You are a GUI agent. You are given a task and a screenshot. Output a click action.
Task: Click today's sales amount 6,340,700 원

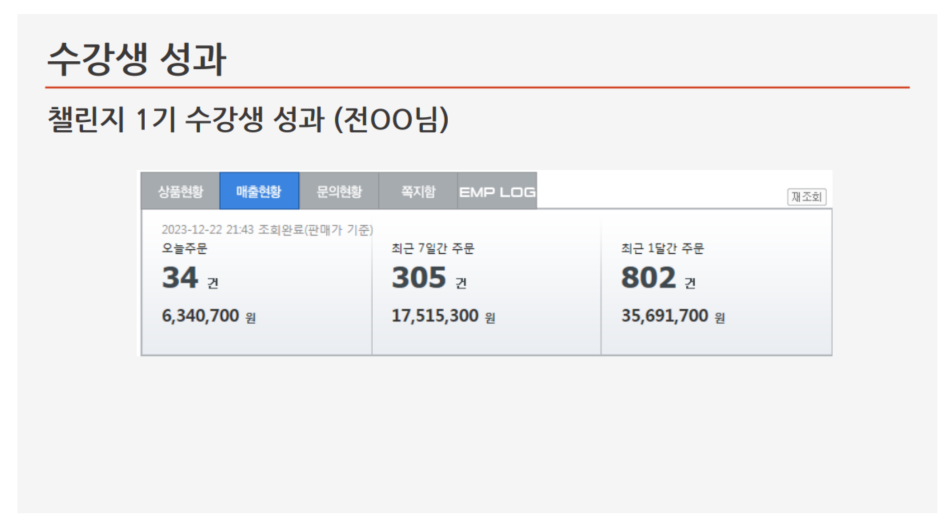pyautogui.click(x=209, y=317)
